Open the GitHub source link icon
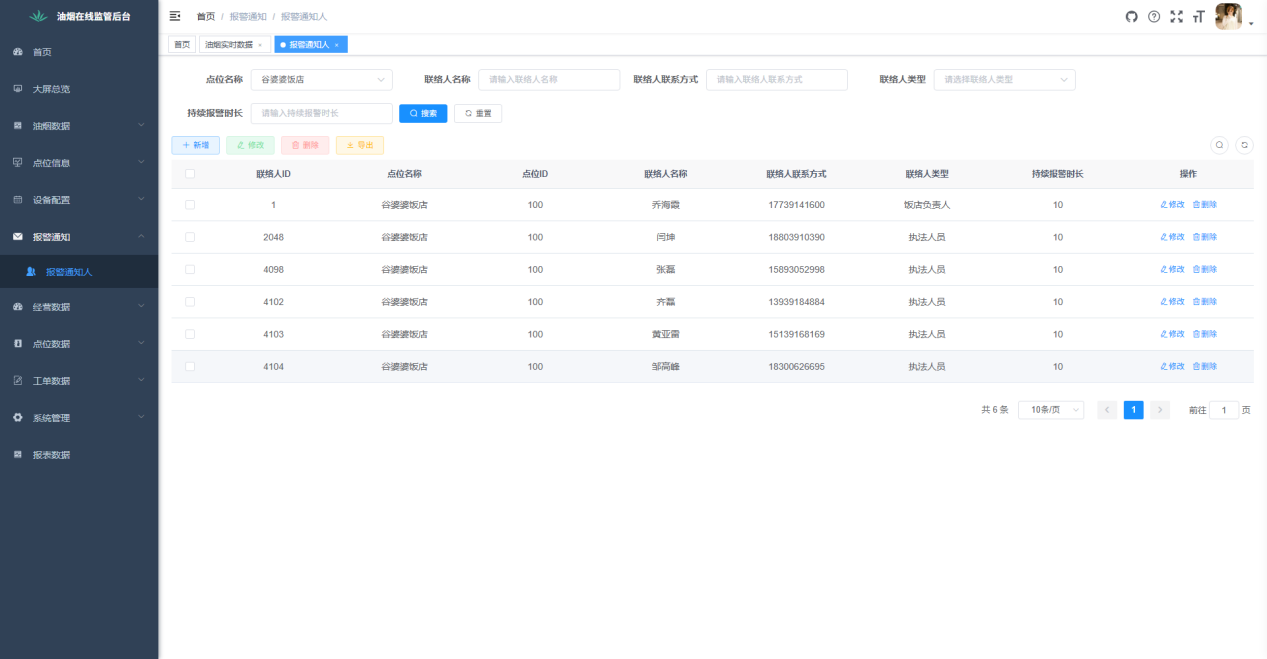1267x659 pixels. pos(1132,16)
